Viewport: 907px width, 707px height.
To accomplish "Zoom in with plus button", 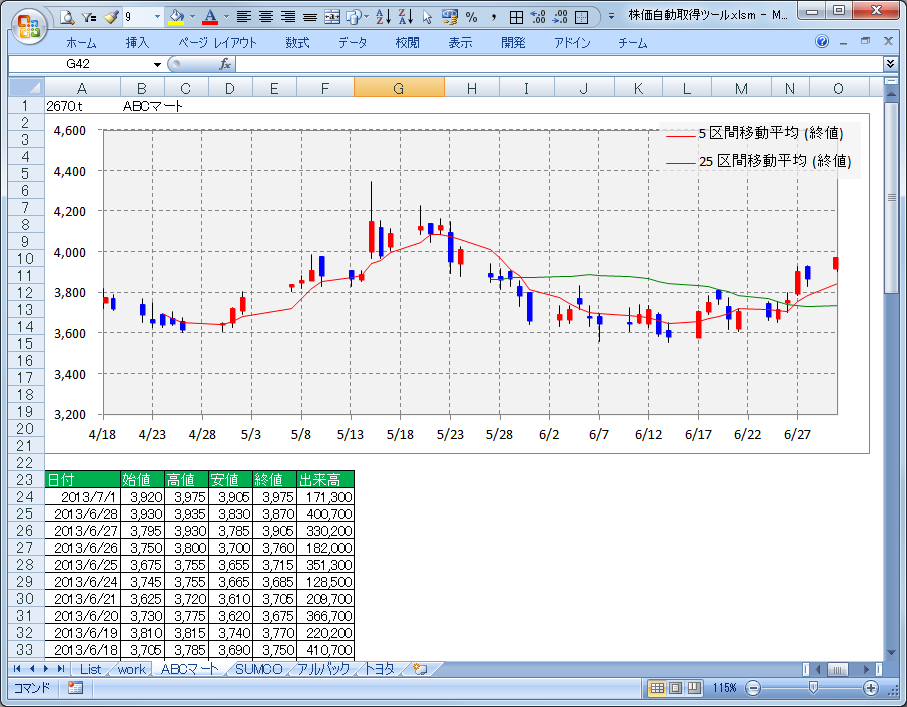I will (x=871, y=688).
